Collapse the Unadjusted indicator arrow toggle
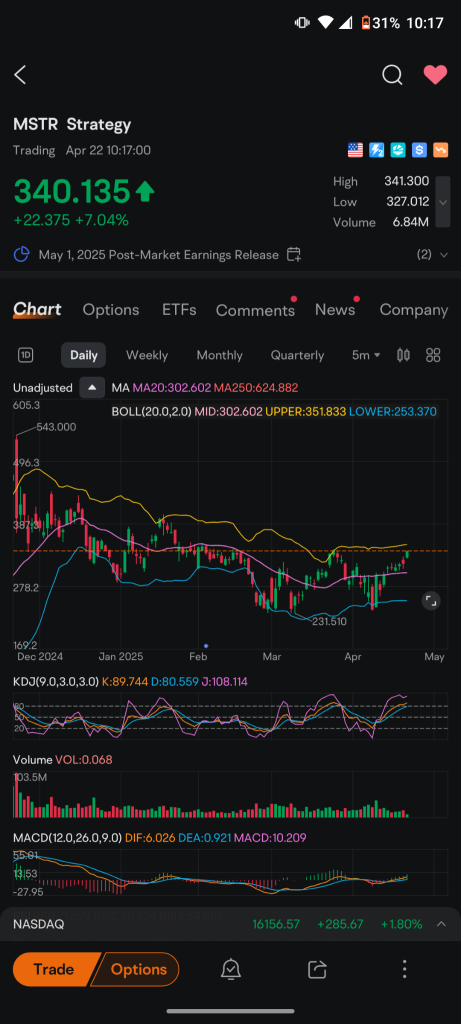461x1024 pixels. pyautogui.click(x=92, y=388)
